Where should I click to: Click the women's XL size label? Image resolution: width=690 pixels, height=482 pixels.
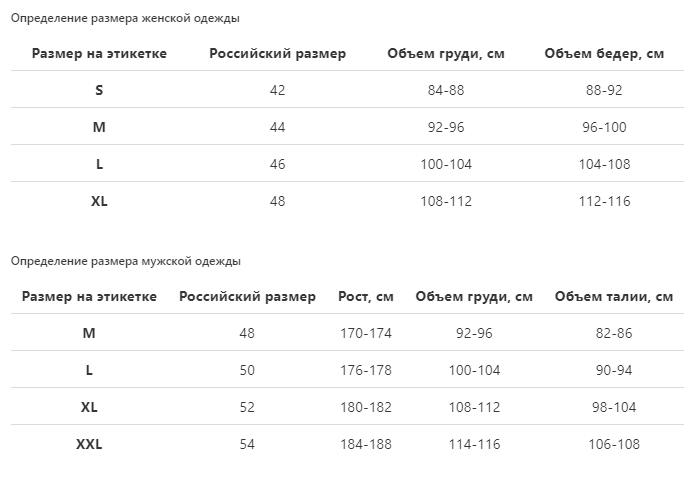coord(99,201)
